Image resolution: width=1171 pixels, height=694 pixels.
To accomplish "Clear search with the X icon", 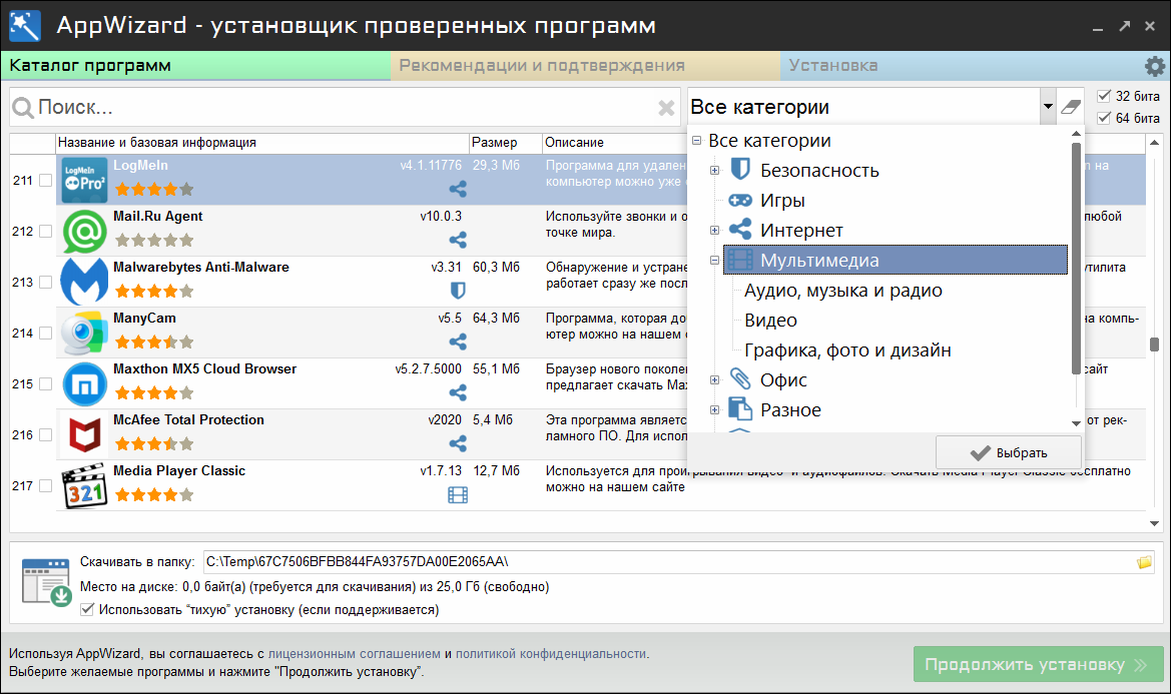I will tap(667, 108).
